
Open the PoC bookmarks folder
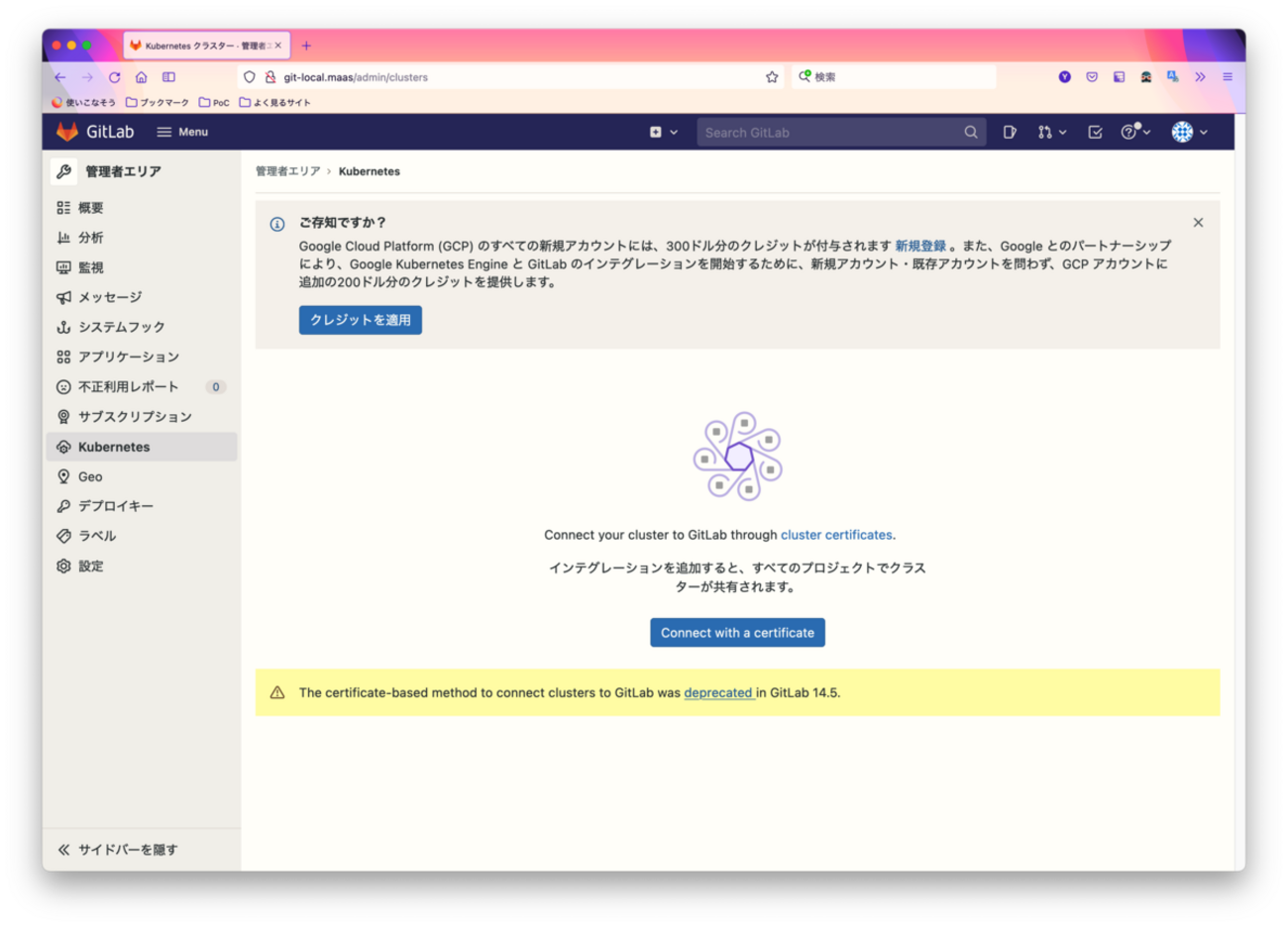click(214, 102)
